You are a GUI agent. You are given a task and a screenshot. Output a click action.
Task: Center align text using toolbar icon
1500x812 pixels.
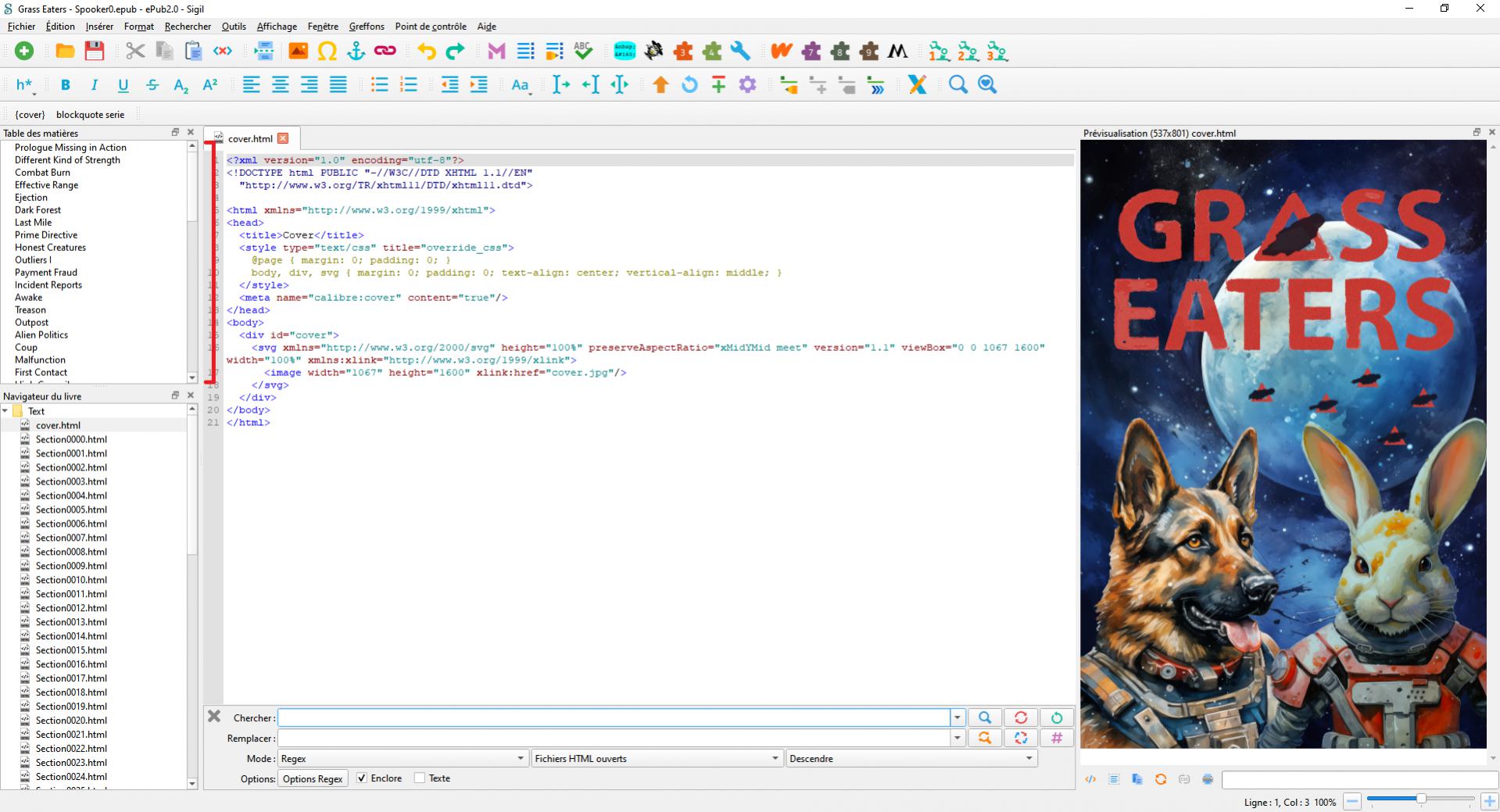click(x=280, y=85)
